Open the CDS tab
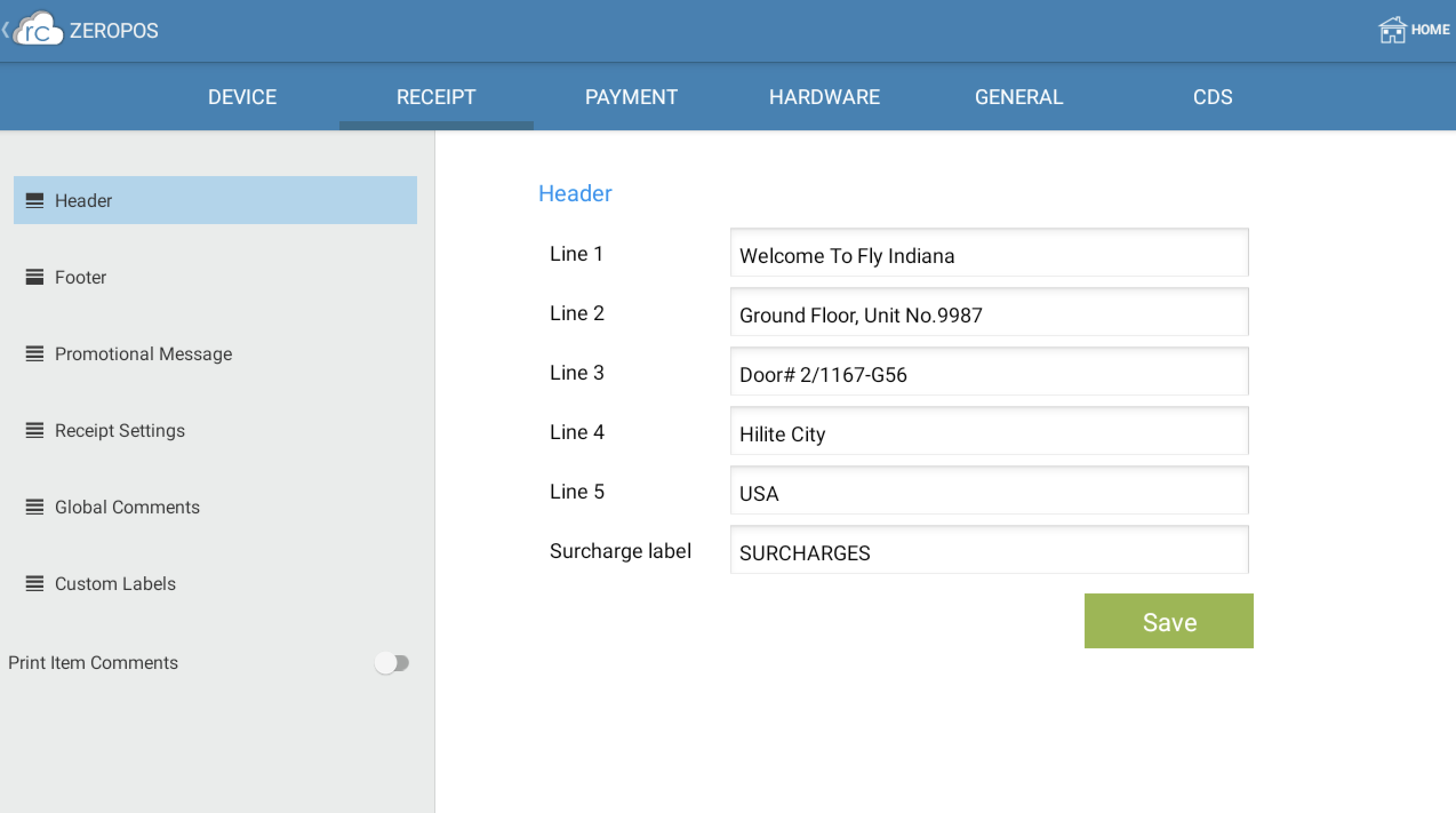1456x813 pixels. tap(1213, 97)
